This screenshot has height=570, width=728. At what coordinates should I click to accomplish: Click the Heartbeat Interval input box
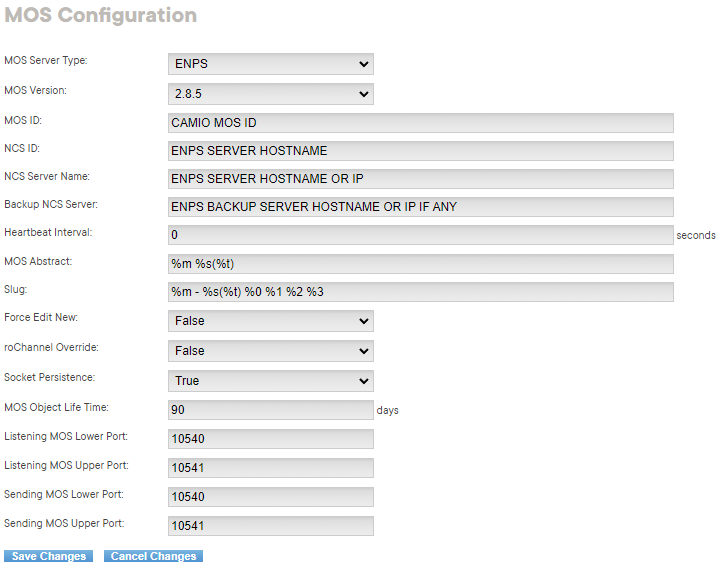point(420,235)
